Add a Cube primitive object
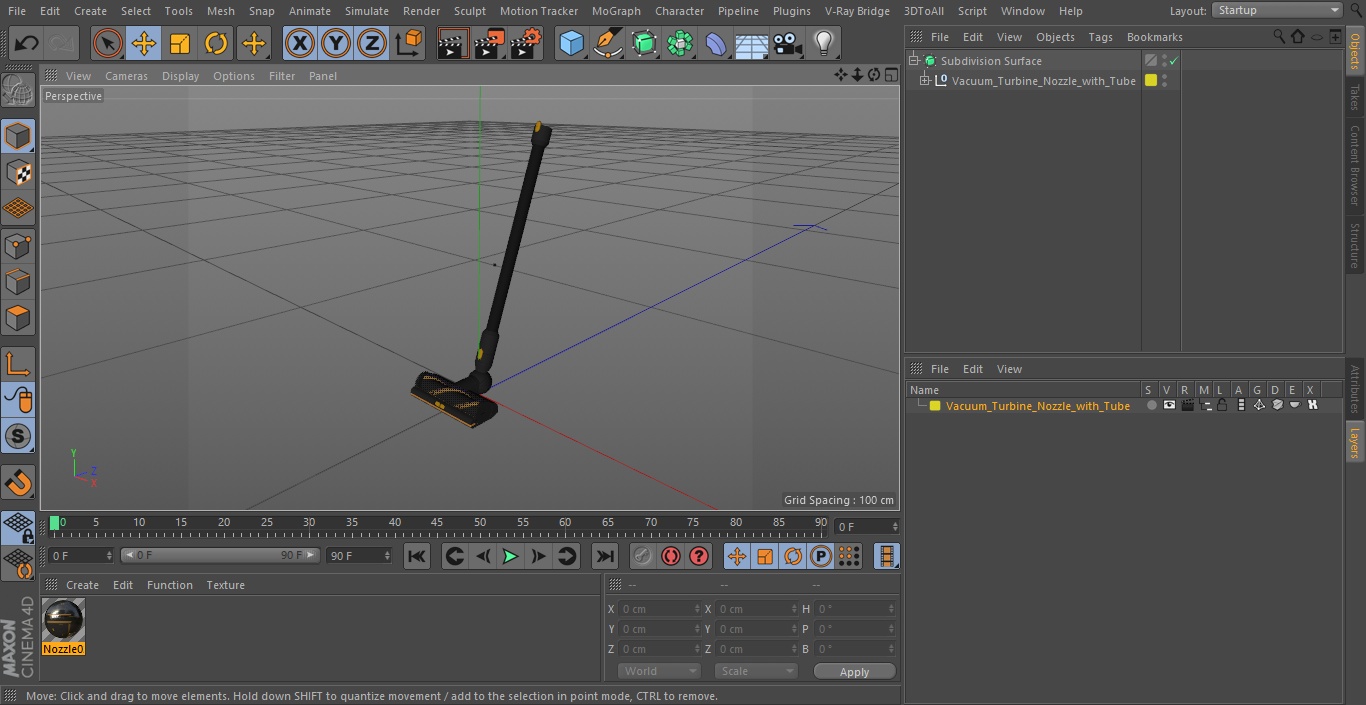The height and width of the screenshot is (705, 1366). [x=571, y=44]
